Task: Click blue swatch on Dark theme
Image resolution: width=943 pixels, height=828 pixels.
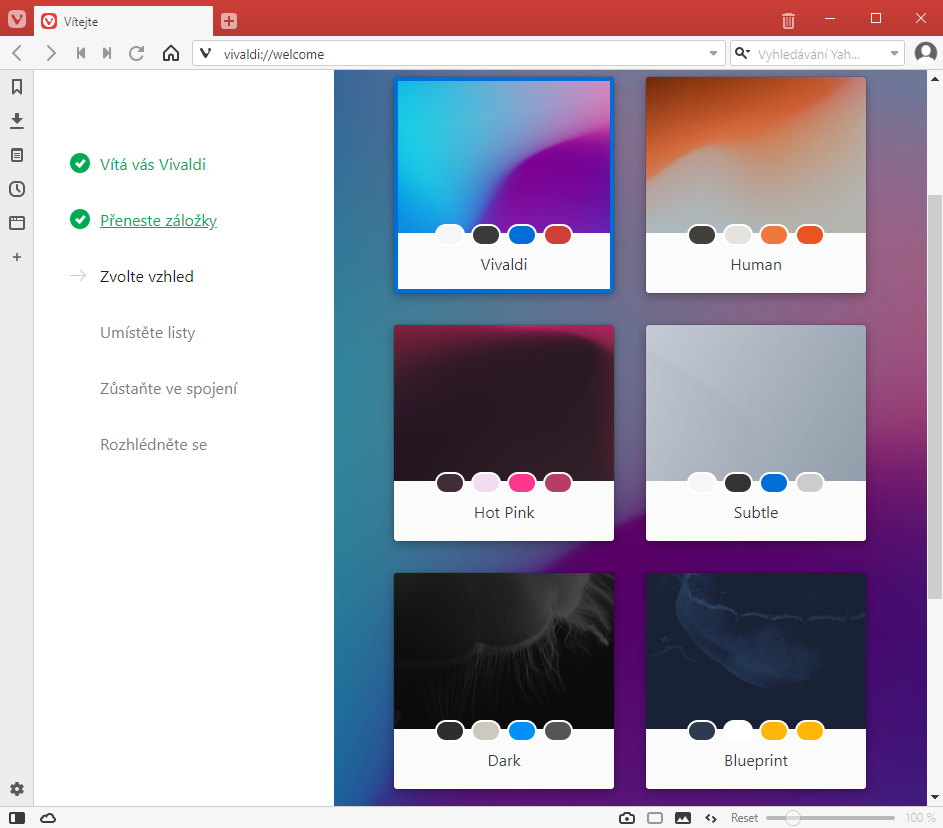Action: coord(521,731)
